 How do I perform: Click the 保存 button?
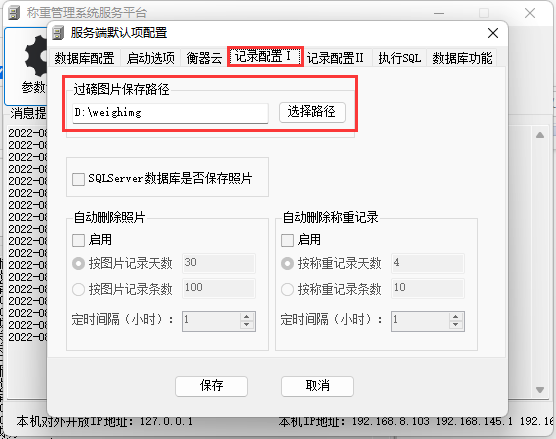(x=211, y=386)
